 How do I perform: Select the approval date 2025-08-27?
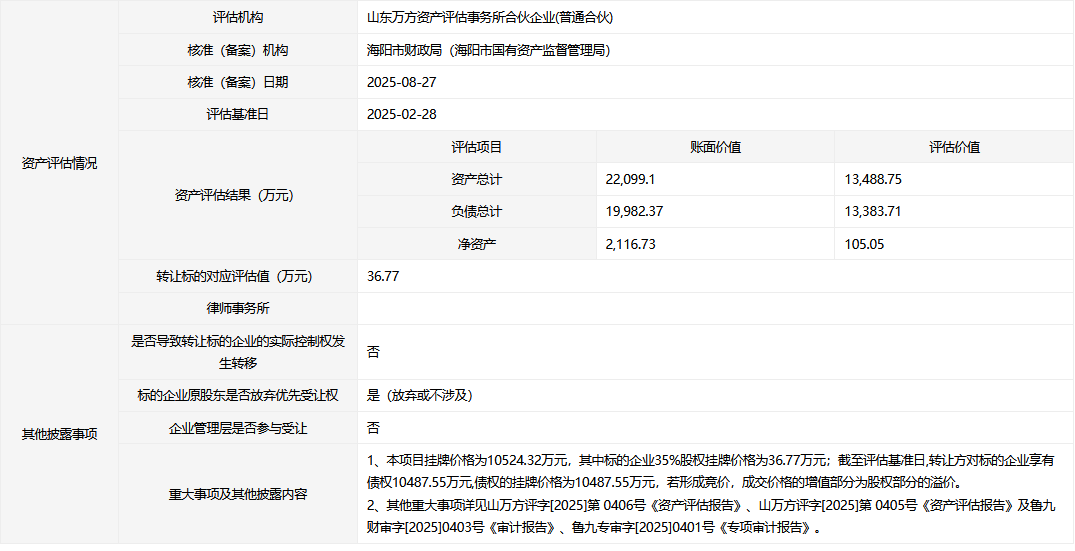[x=402, y=82]
